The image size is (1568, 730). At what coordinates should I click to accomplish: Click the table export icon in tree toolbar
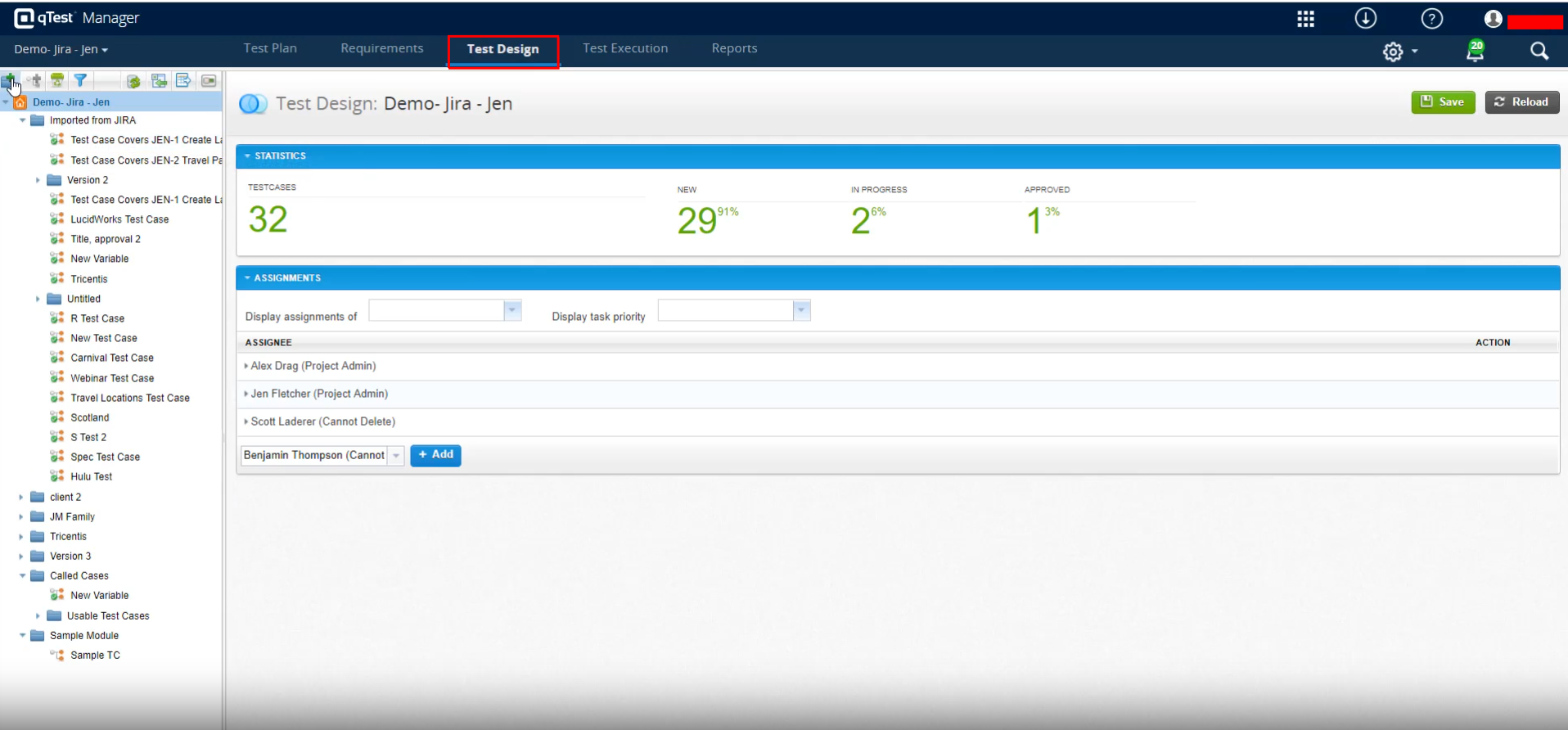(x=183, y=80)
